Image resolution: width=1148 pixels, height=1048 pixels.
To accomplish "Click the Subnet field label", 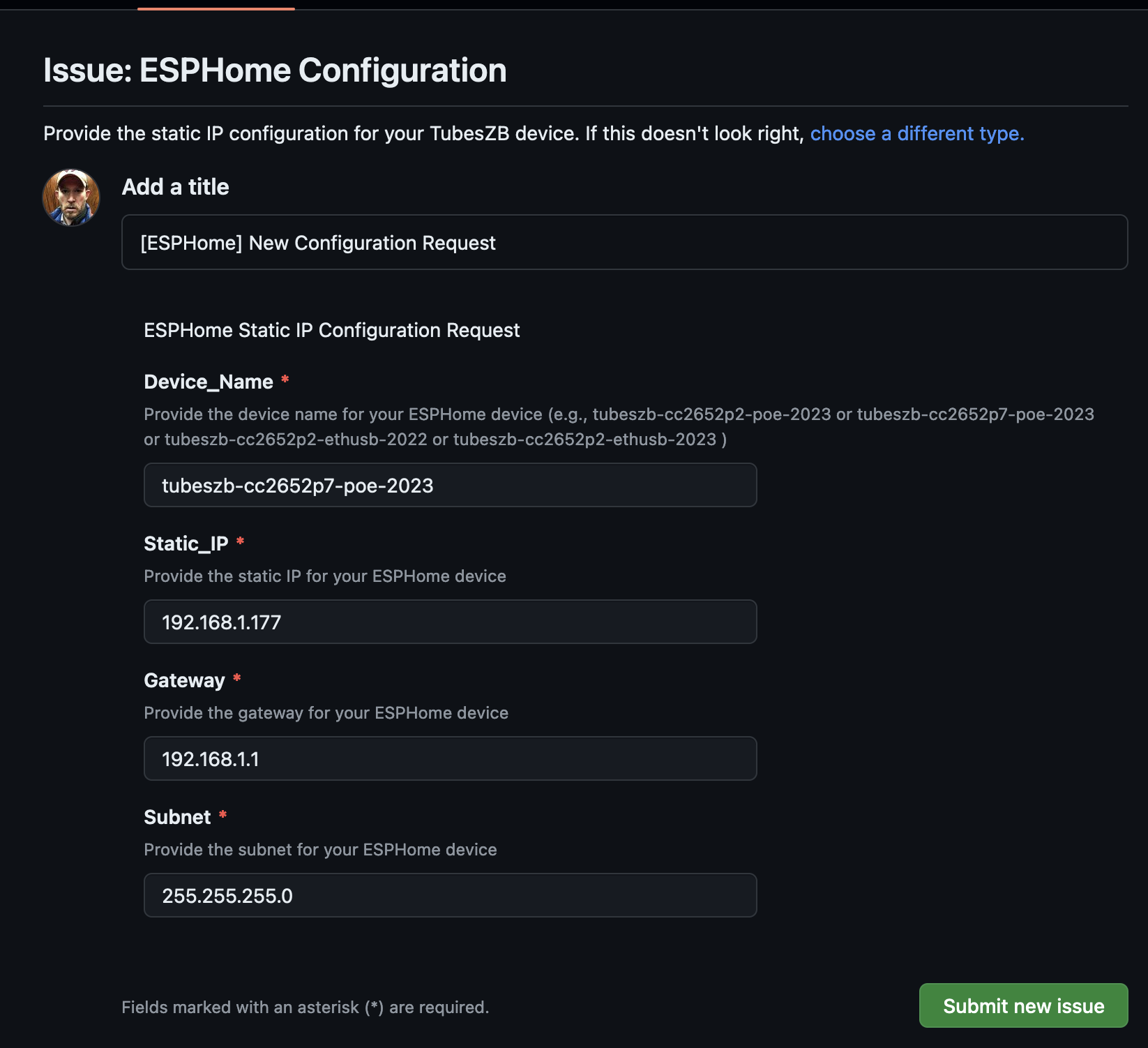I will tap(177, 817).
